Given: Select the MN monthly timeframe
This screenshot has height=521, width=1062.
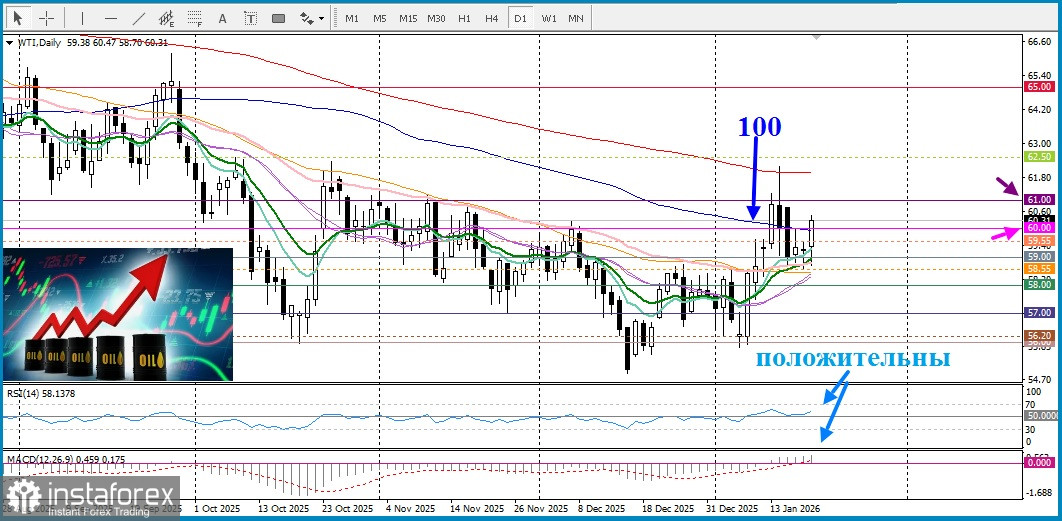Looking at the screenshot, I should 576,18.
